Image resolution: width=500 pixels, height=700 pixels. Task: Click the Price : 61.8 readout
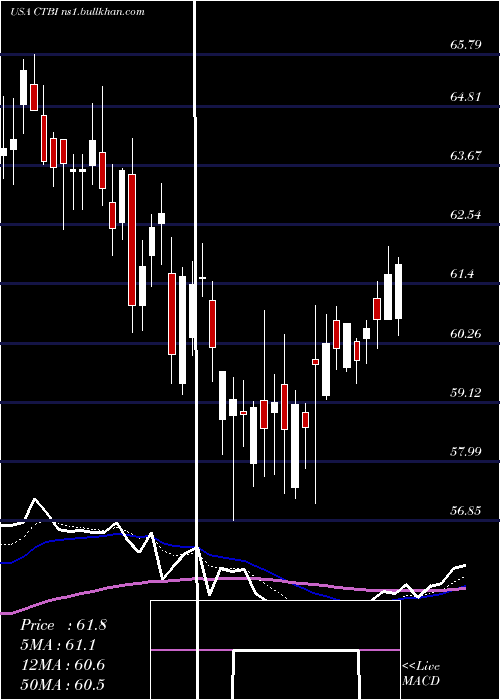[63, 625]
